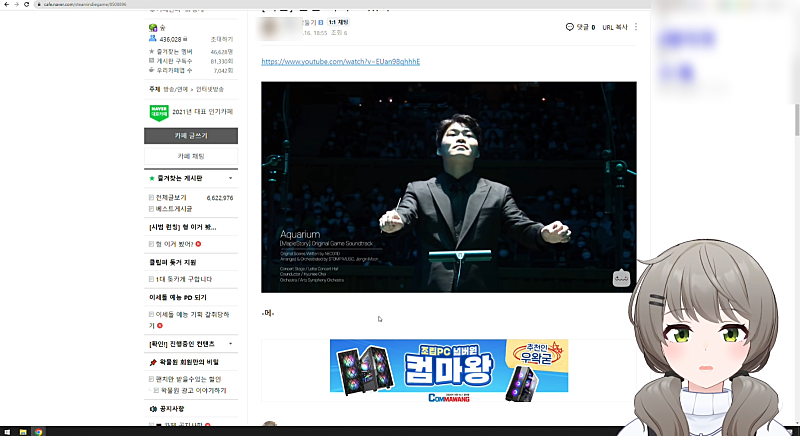Click the 우리카페앱 수 icon
The width and height of the screenshot is (800, 436).
click(x=152, y=70)
